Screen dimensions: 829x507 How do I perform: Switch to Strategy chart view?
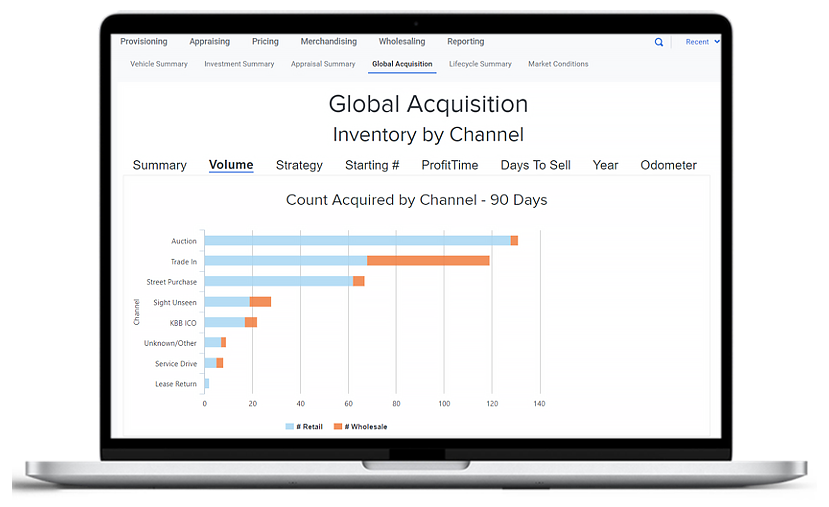(x=299, y=165)
